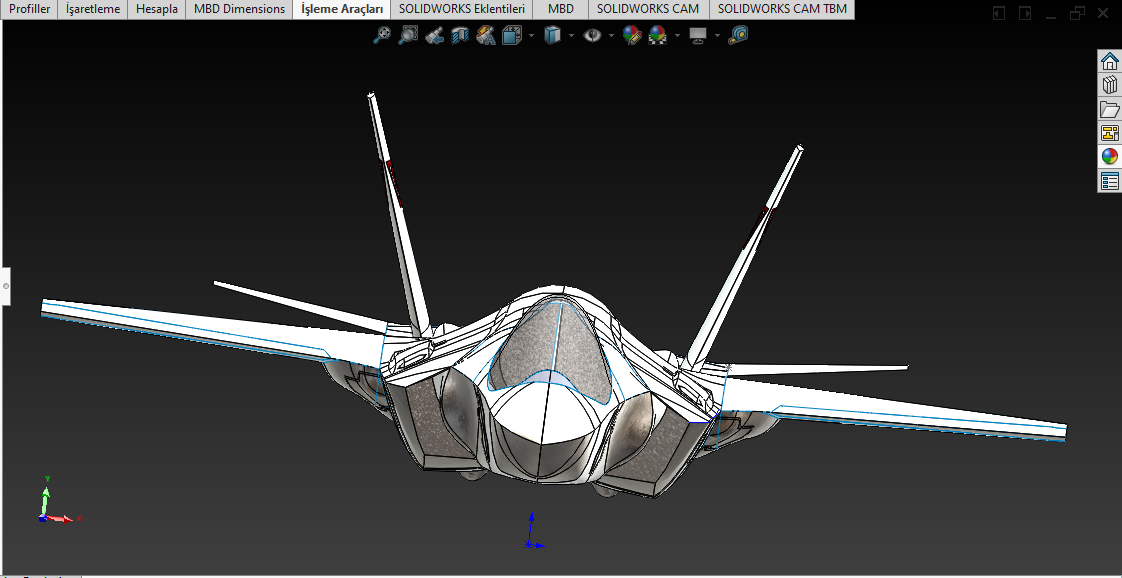Select the Zoom to Area tool
The width and height of the screenshot is (1122, 578).
(x=408, y=35)
